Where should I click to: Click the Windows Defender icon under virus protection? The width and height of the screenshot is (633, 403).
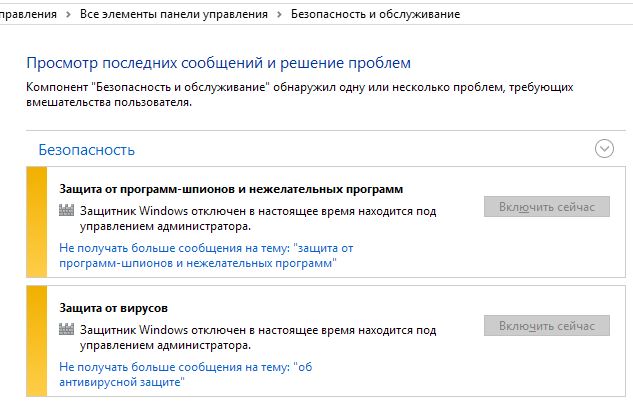pyautogui.click(x=68, y=329)
